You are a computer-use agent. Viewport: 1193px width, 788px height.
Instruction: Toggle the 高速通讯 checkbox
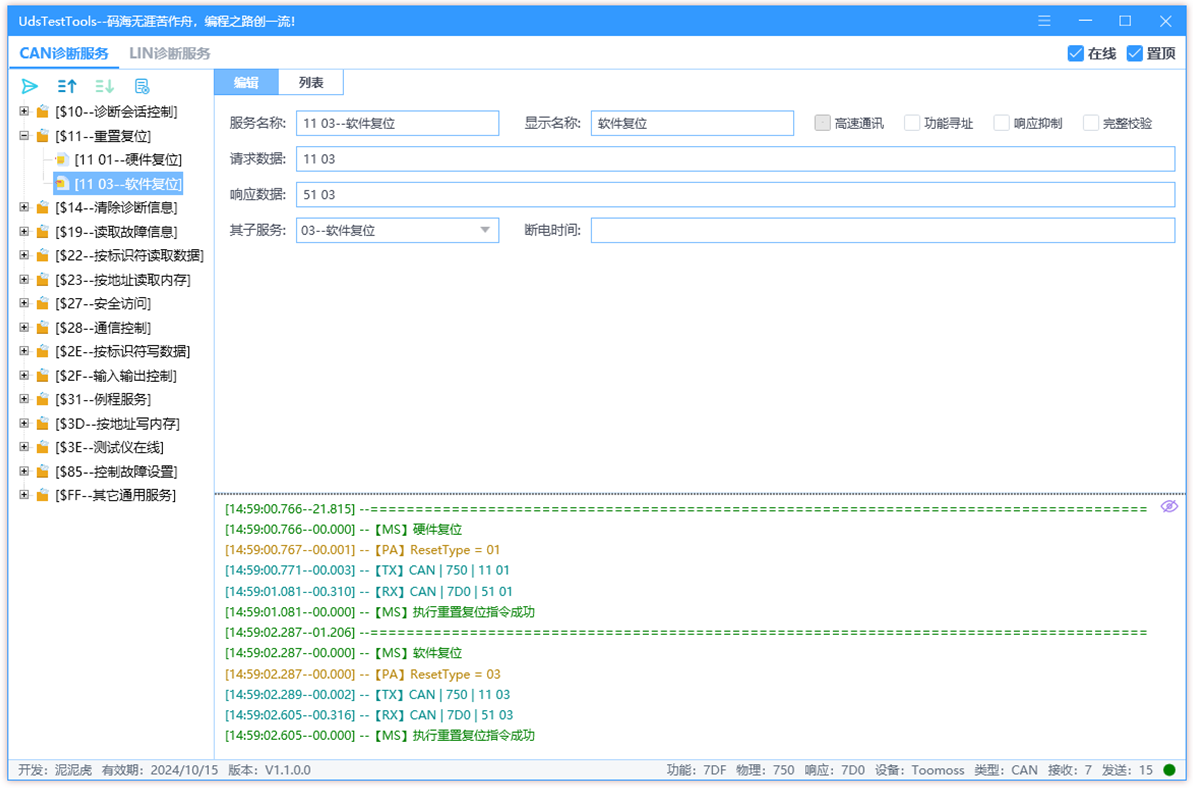[822, 122]
